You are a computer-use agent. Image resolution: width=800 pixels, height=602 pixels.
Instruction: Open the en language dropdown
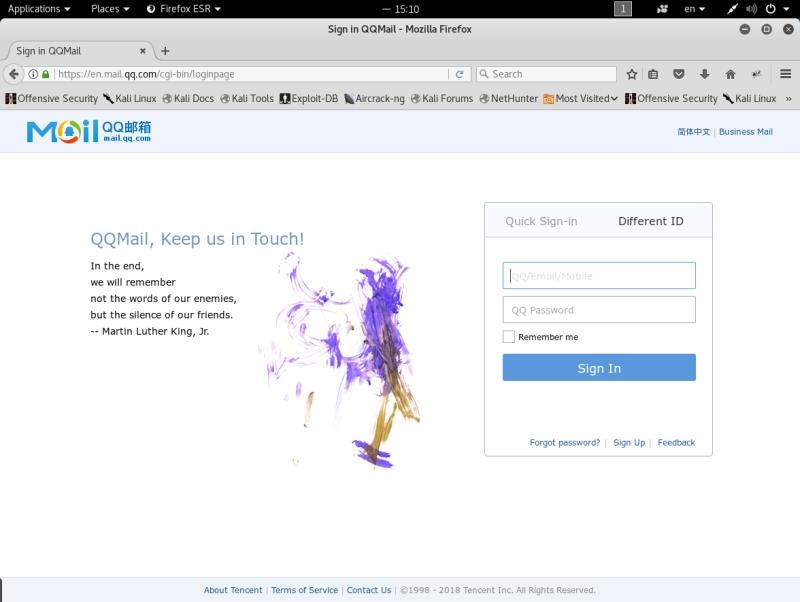(x=694, y=9)
